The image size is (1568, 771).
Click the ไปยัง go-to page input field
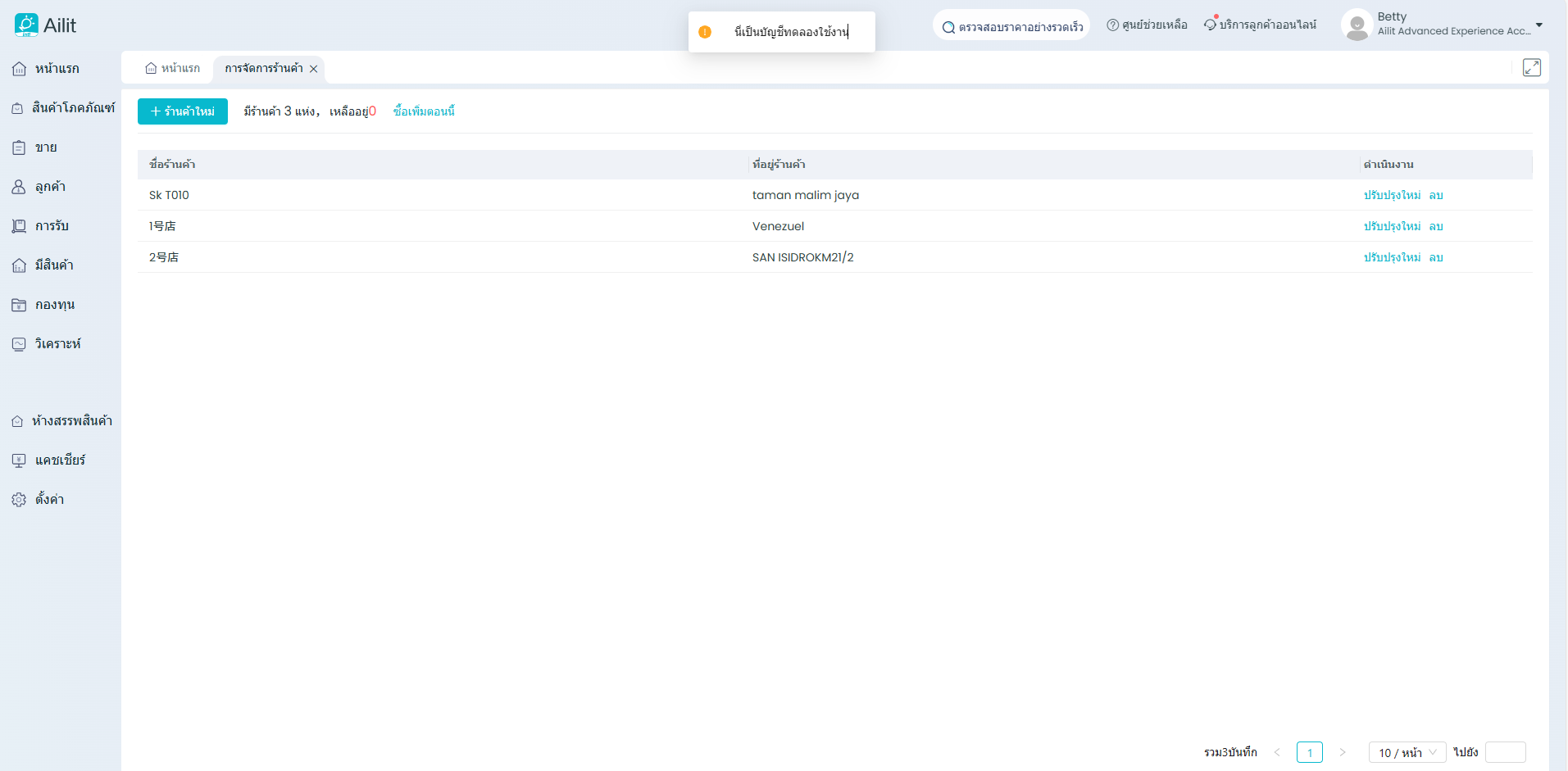[1505, 752]
